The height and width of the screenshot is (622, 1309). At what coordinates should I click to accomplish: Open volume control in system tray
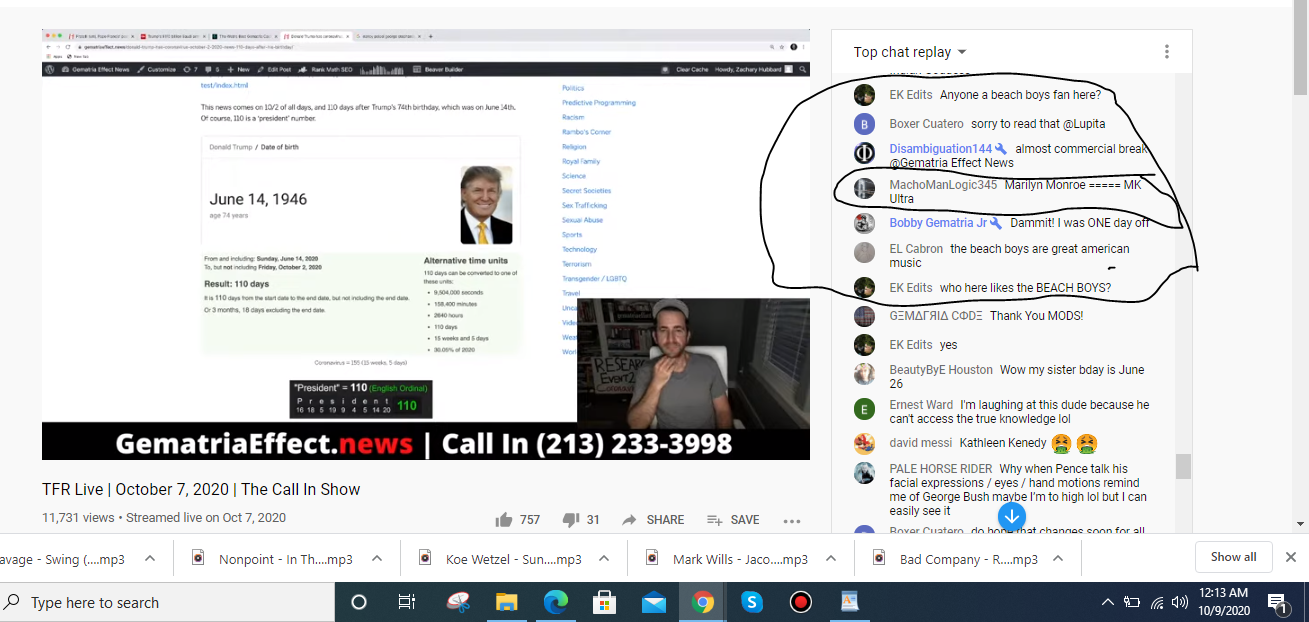click(x=1180, y=602)
